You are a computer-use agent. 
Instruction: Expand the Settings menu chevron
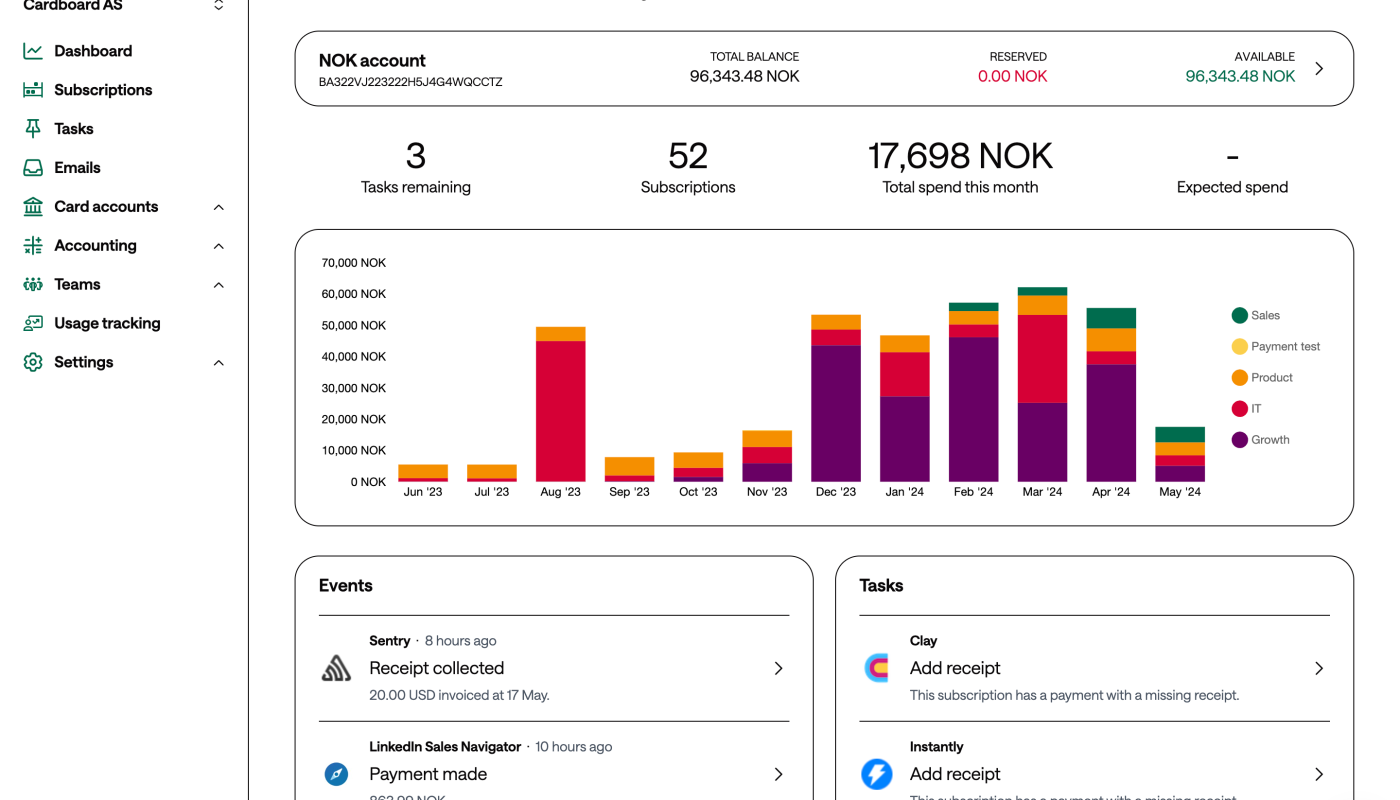(219, 363)
